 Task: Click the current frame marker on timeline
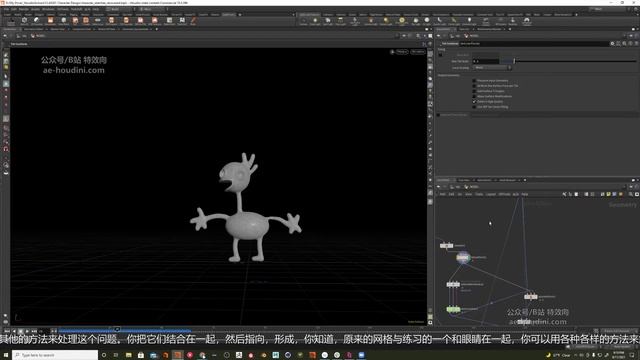pos(117,329)
